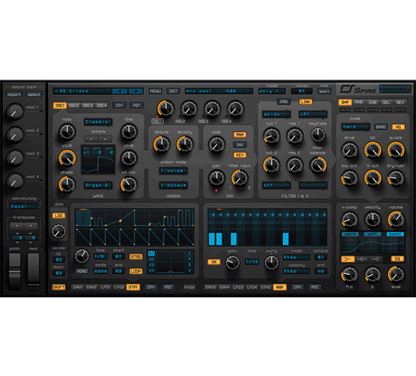The width and height of the screenshot is (416, 376).
Task: Switch to the PHS effects tab
Action: [359, 102]
